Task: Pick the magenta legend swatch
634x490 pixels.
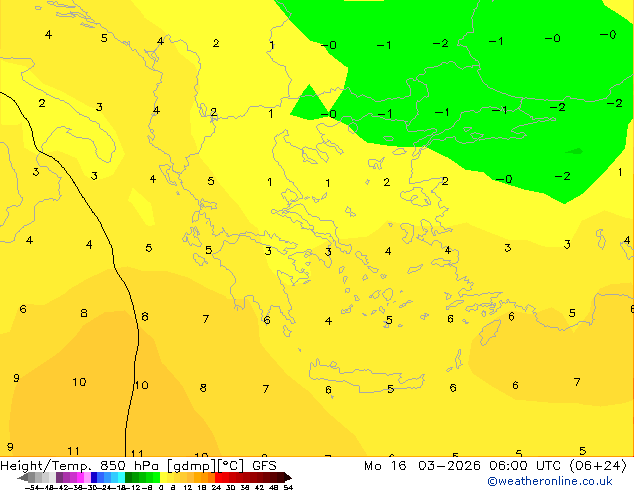Action: [80, 477]
